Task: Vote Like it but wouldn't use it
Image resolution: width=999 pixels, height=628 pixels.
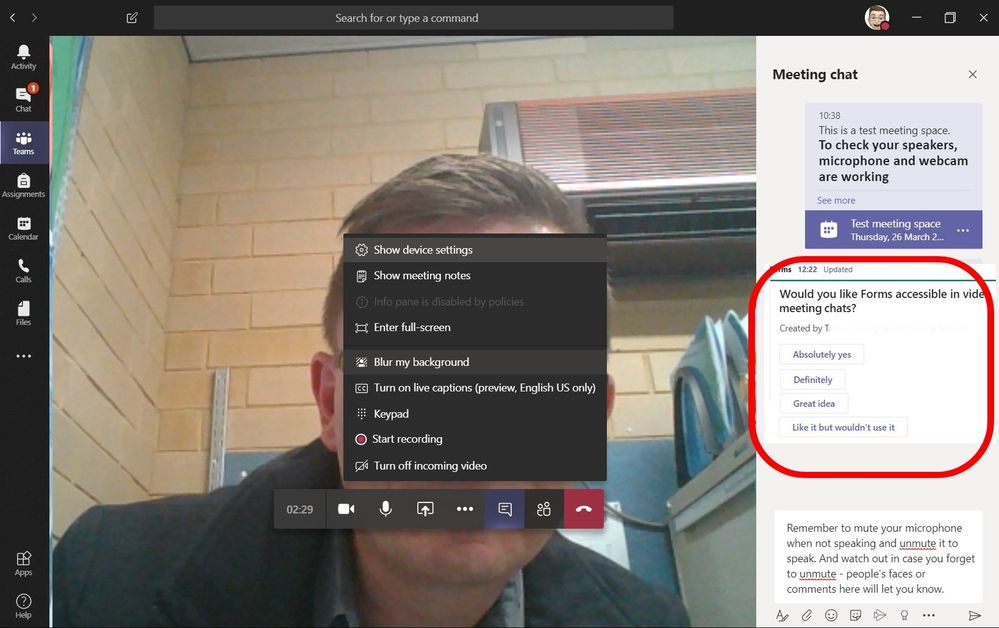Action: (843, 427)
